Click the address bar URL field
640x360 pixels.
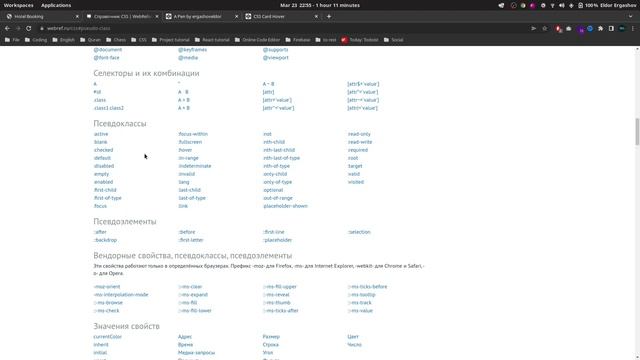282,29
